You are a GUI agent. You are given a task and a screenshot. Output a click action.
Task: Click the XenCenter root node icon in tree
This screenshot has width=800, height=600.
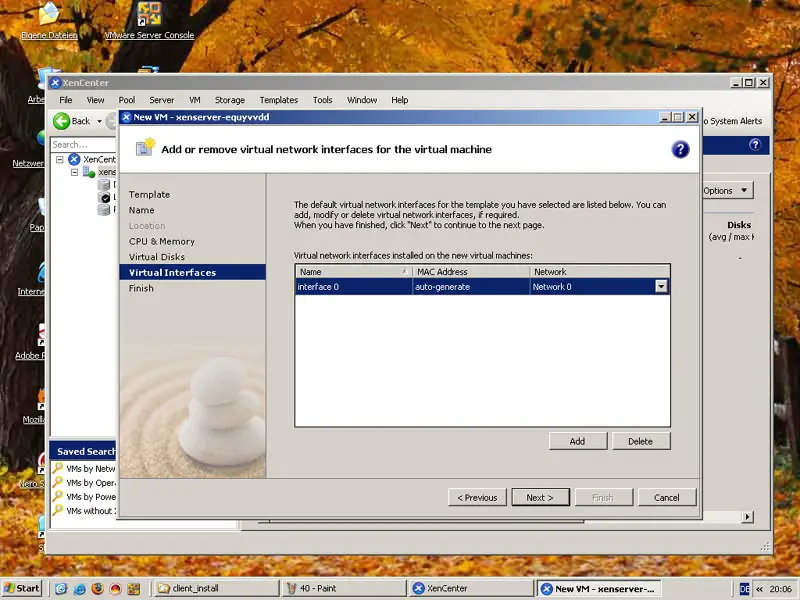[74, 159]
